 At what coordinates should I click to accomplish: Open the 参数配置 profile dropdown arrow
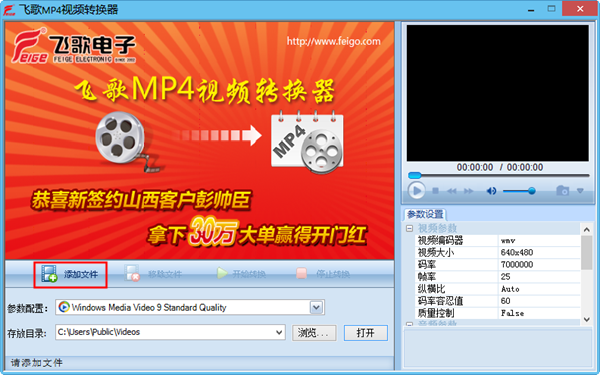coord(316,307)
